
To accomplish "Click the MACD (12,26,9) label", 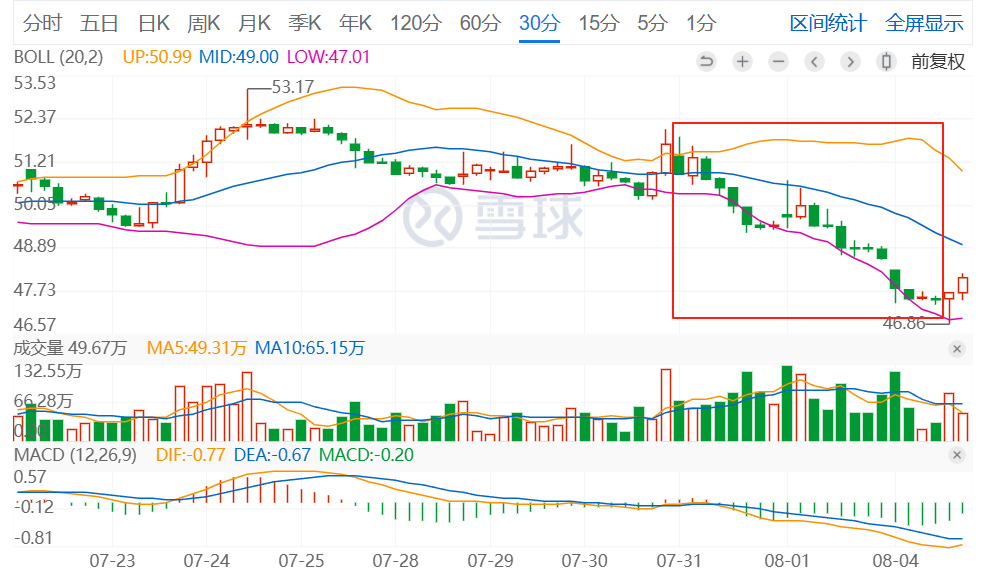I will (x=75, y=455).
